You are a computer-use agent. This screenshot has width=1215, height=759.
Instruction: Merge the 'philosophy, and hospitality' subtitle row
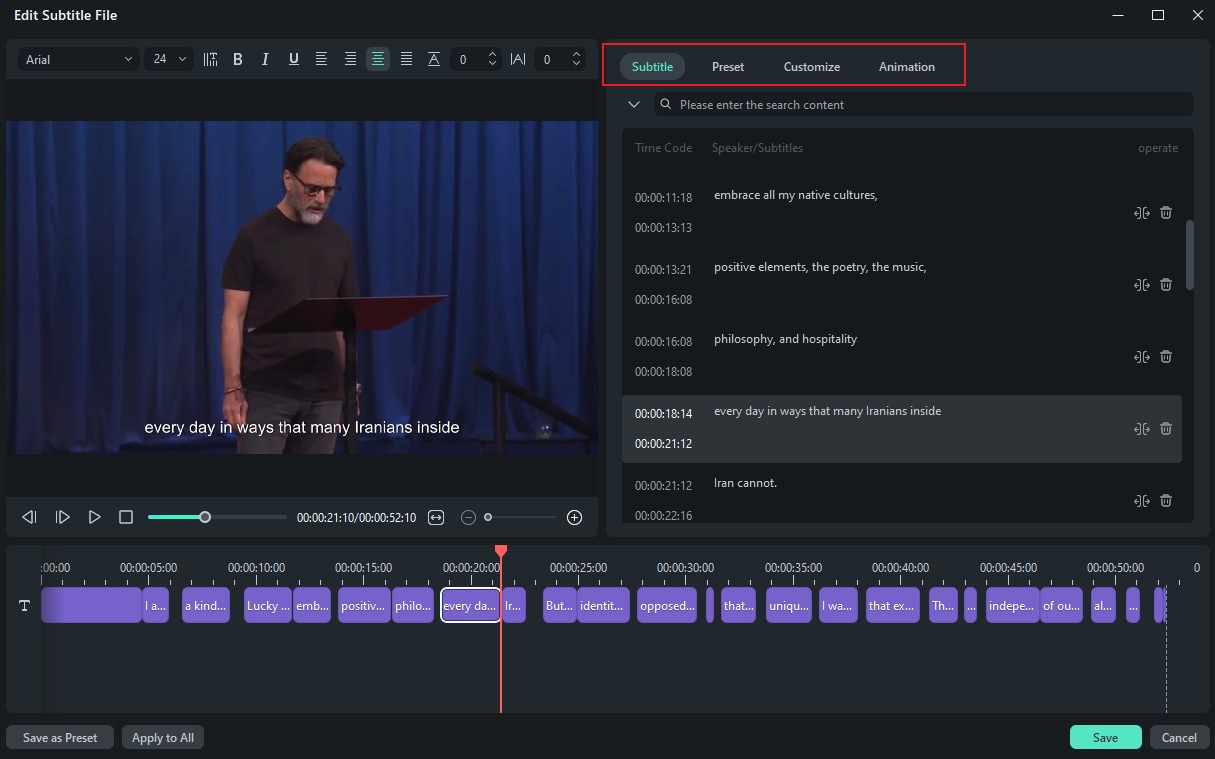pyautogui.click(x=1141, y=357)
